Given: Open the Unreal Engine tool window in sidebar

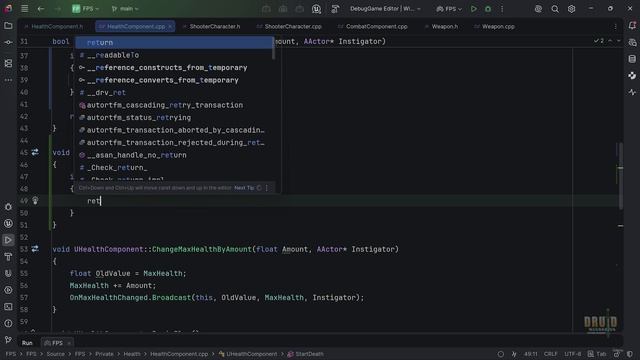Looking at the screenshot, I should 8,224.
